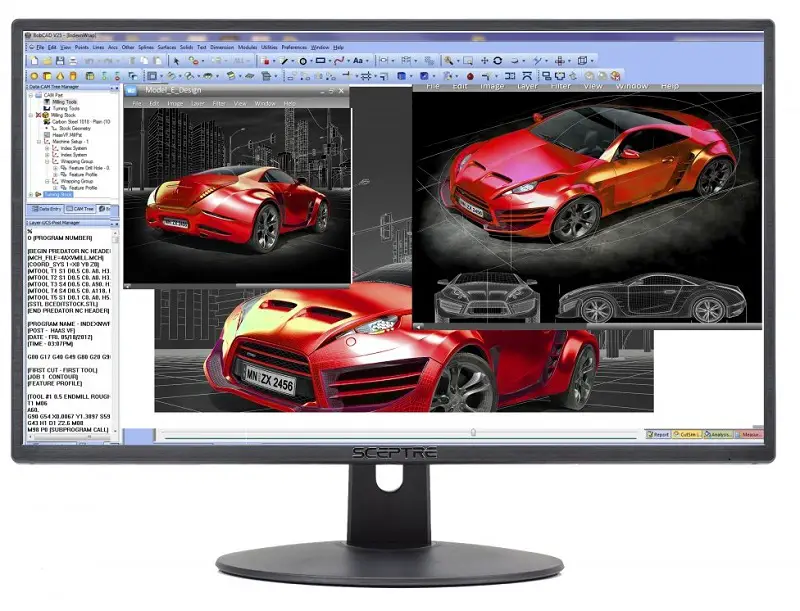
Task: Click the Save floppy disk icon
Action: [x=60, y=61]
